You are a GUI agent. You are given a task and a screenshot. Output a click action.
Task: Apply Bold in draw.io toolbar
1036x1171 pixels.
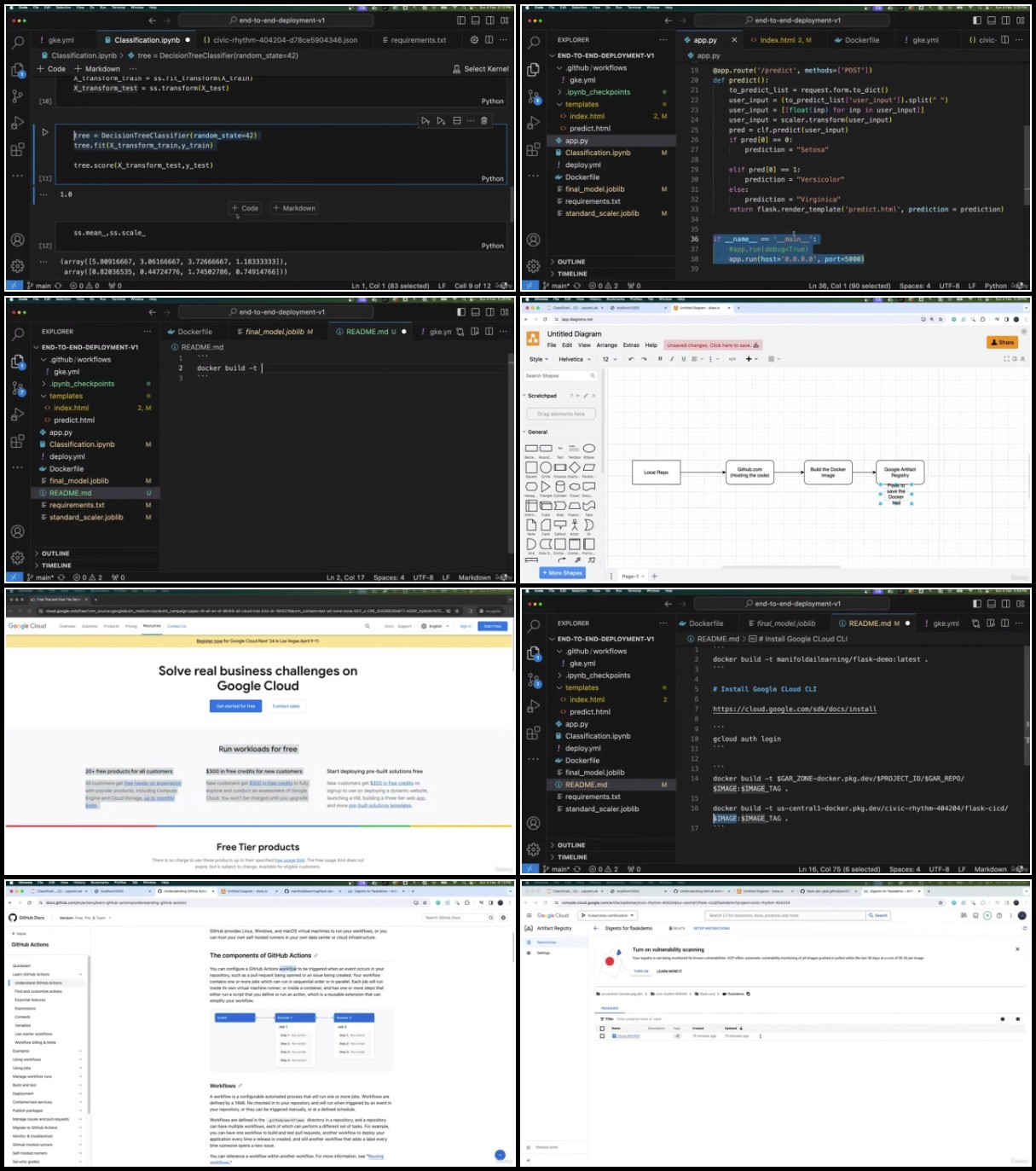coord(660,359)
